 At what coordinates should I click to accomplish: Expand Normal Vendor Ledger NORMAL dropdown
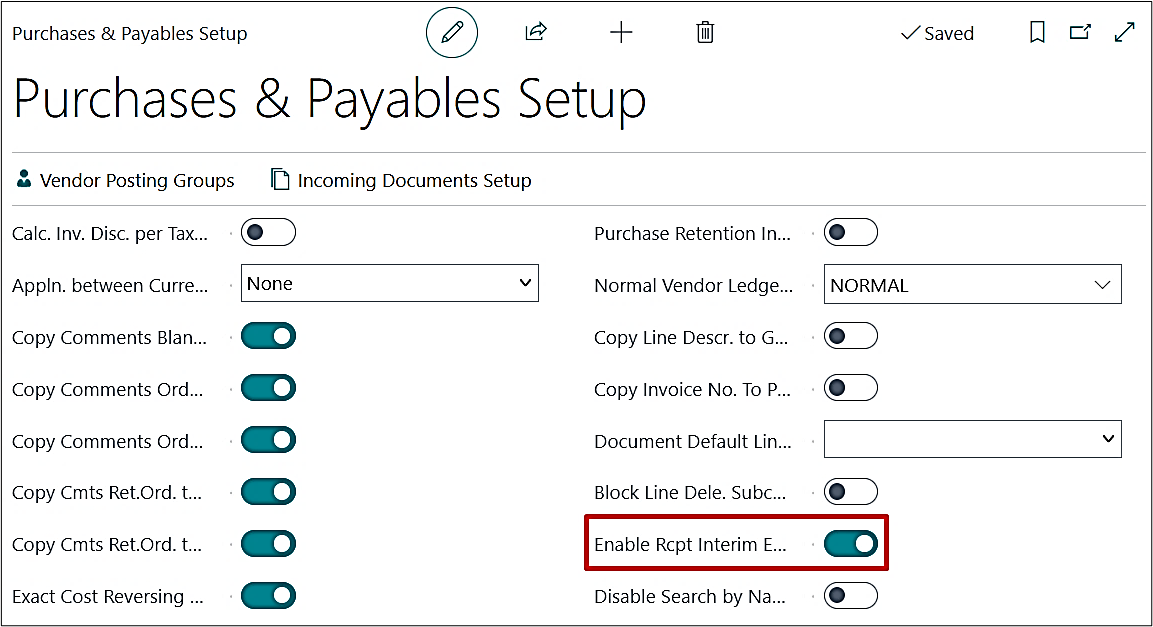[972, 285]
